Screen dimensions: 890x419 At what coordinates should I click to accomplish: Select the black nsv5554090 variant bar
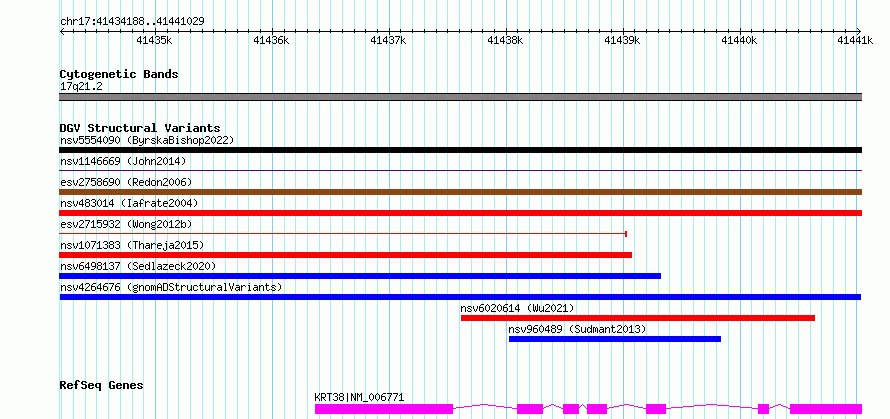click(x=461, y=150)
